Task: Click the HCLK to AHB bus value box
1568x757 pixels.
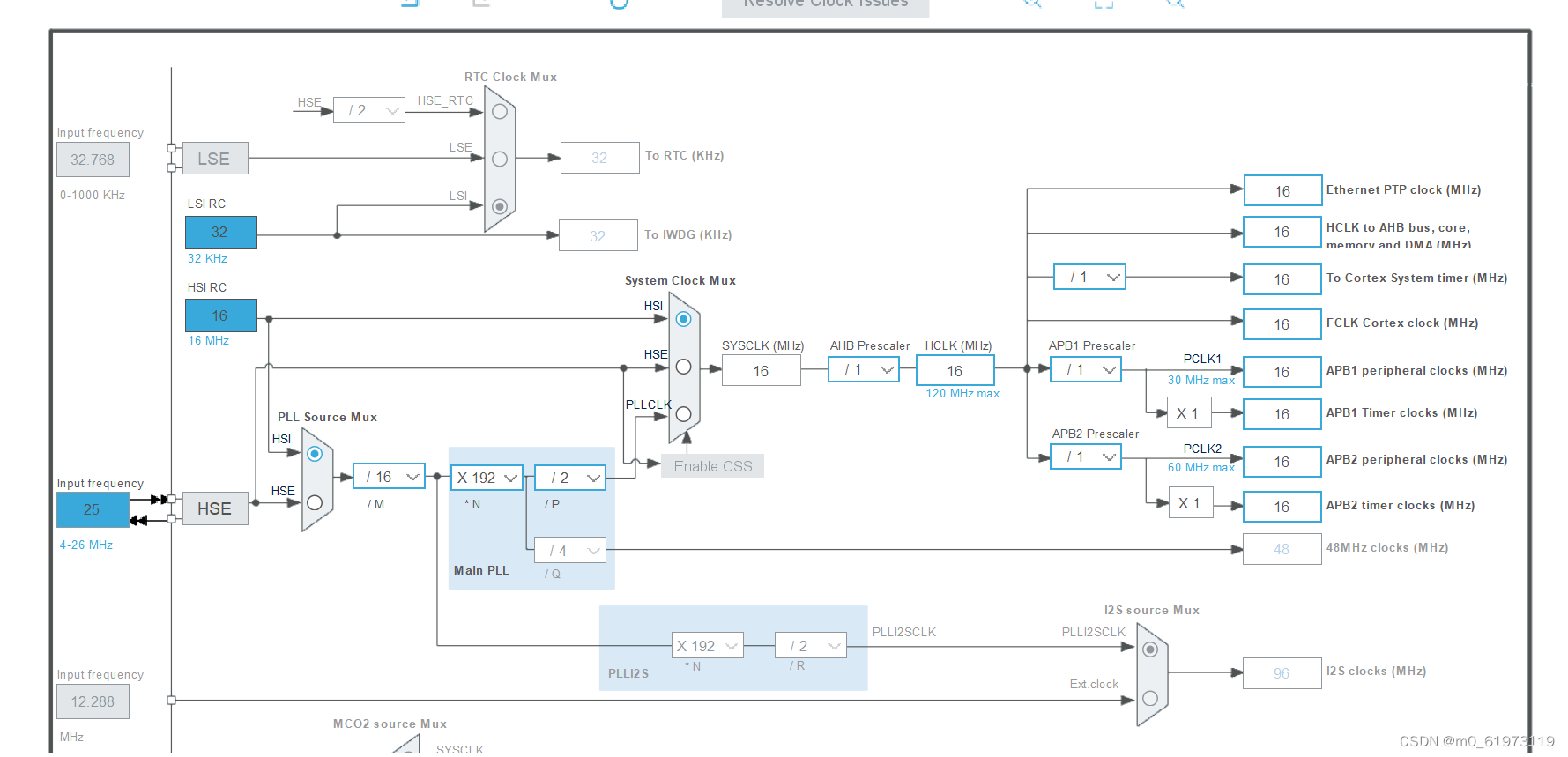Action: [1282, 232]
